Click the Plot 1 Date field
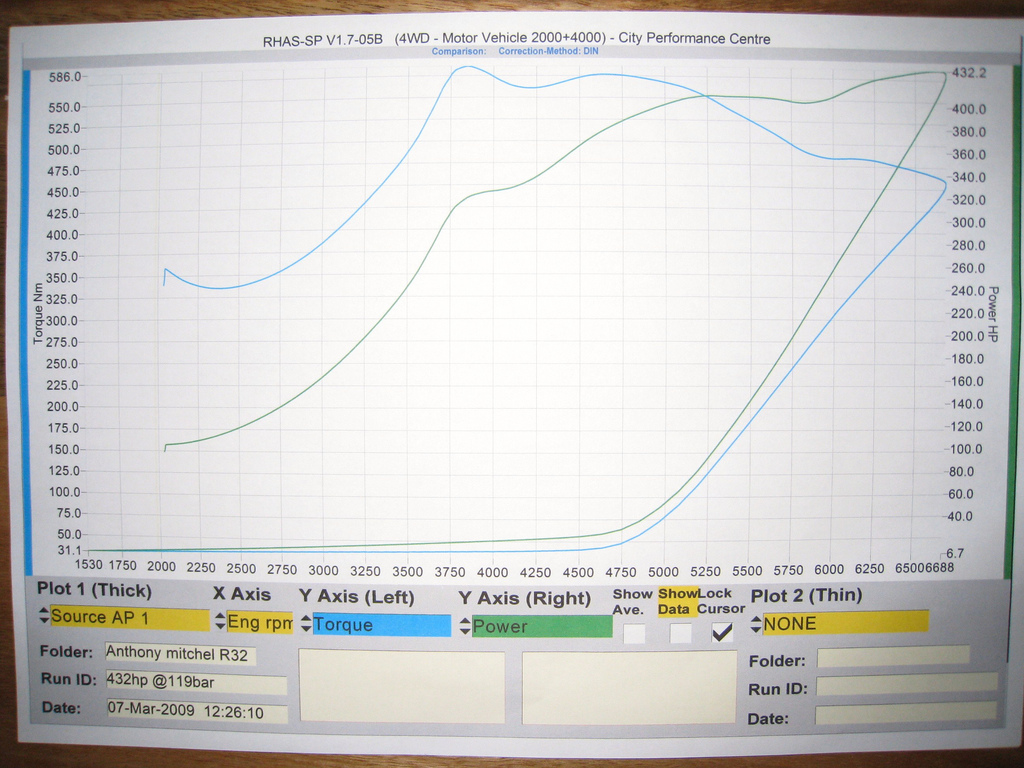Viewport: 1024px width, 768px height. (197, 713)
